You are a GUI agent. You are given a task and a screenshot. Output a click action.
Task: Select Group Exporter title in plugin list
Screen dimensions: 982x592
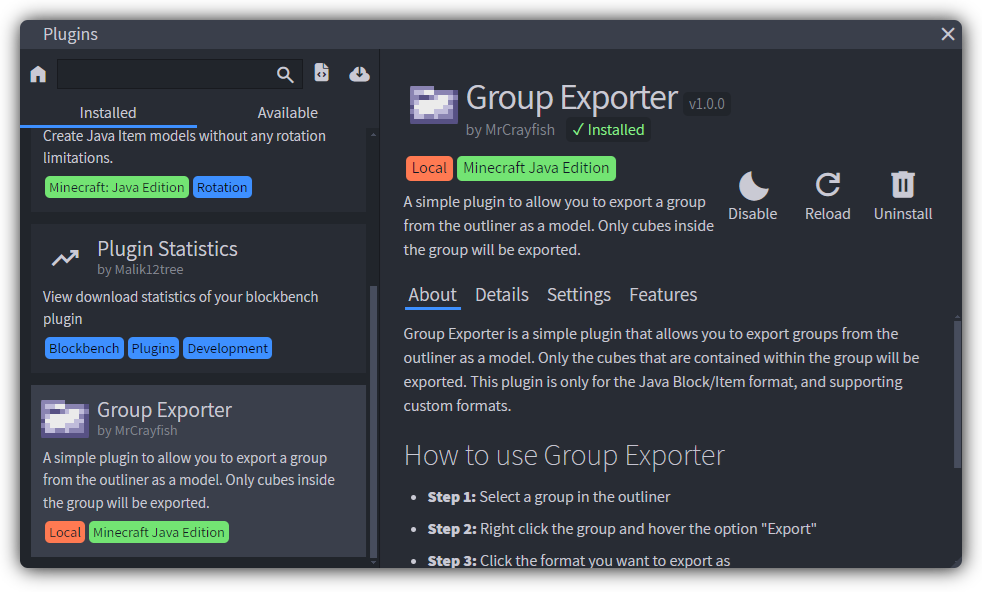point(165,410)
